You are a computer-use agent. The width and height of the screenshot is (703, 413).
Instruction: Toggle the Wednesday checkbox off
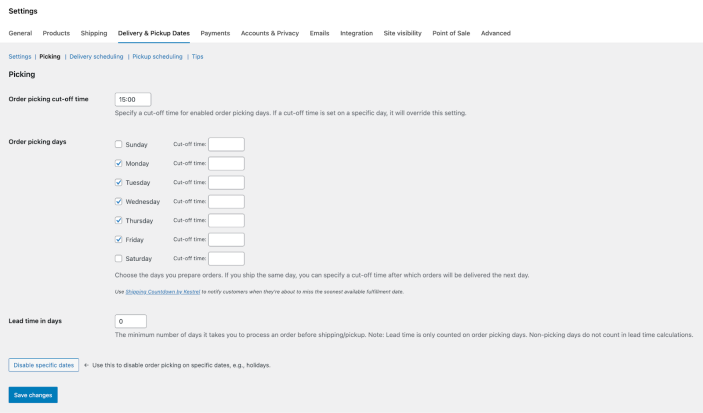tap(119, 201)
